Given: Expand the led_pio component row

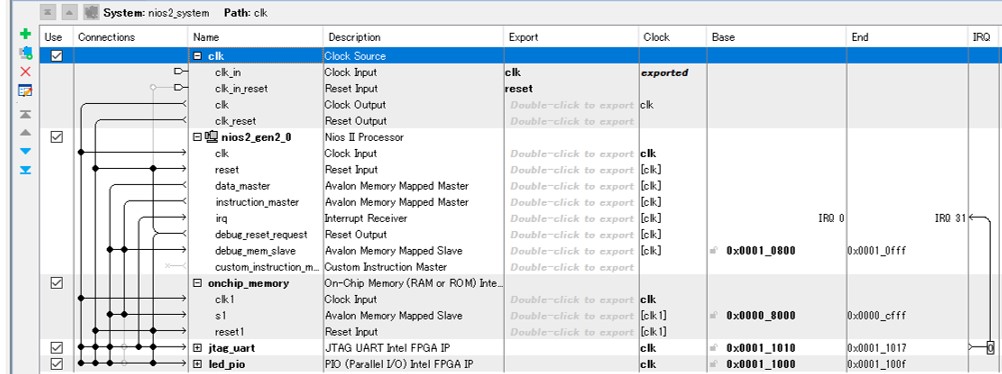Looking at the screenshot, I should pyautogui.click(x=197, y=364).
